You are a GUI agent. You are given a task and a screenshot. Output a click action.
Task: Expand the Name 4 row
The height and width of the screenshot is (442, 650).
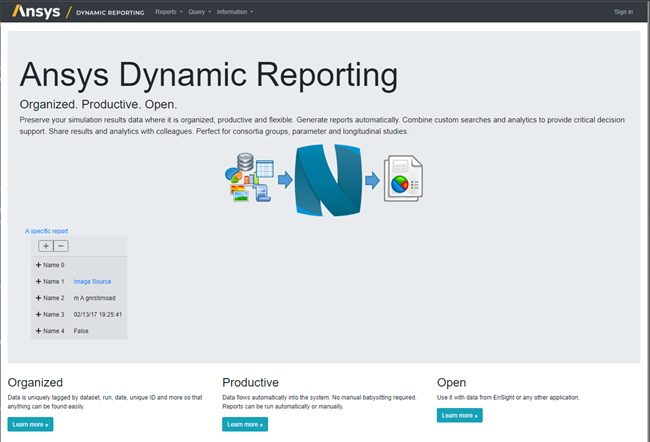coord(38,330)
